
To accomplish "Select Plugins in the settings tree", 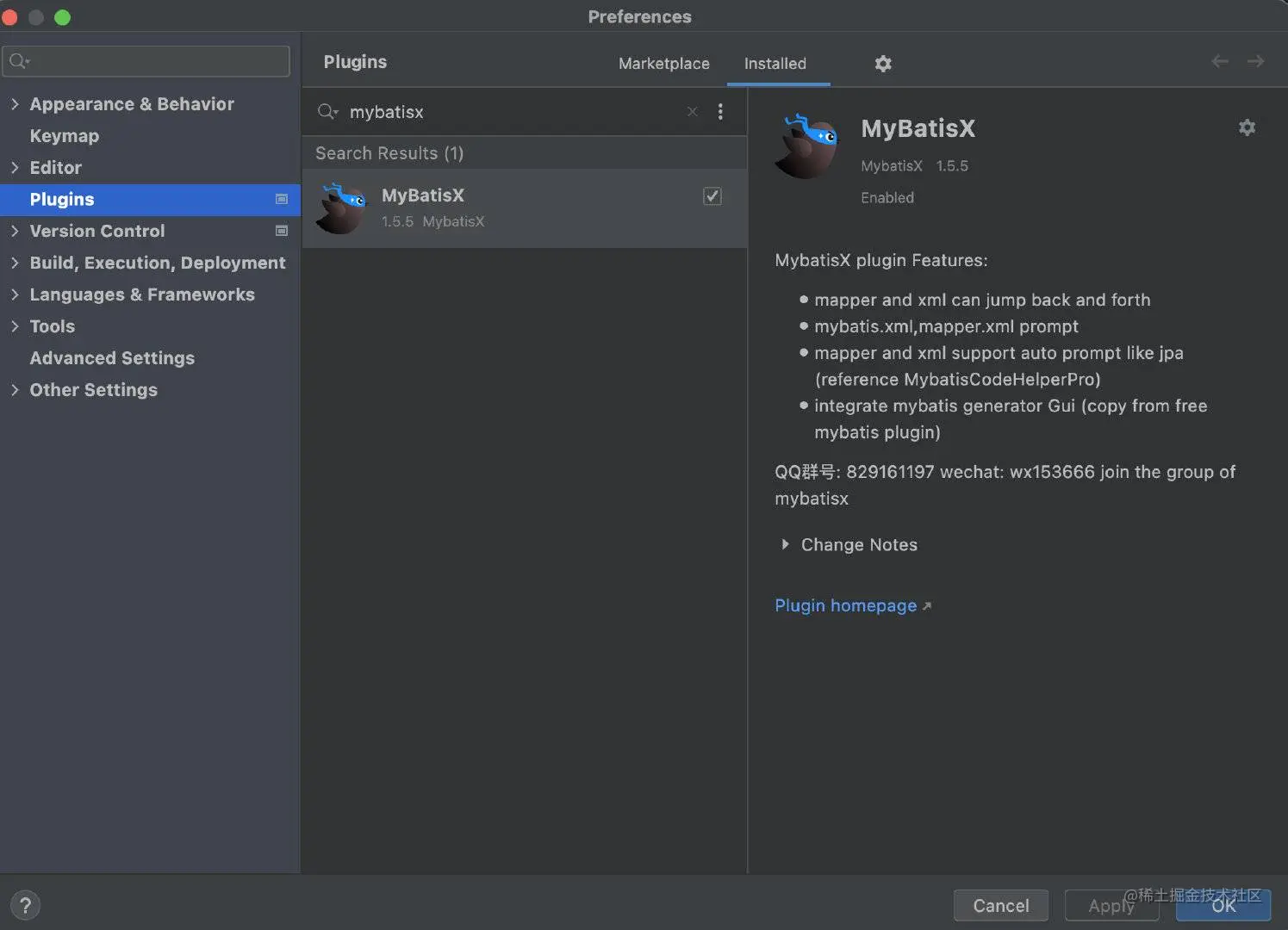I will 150,199.
